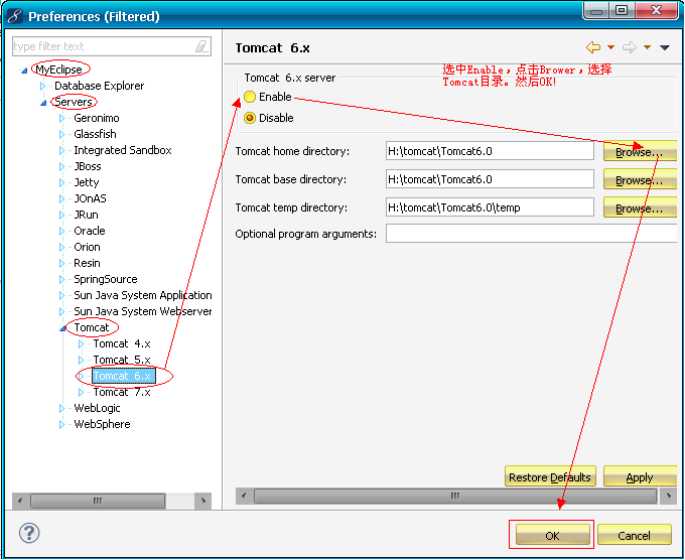Screen dimensions: 685x560
Task: Collapse the MyEclipse tree node
Action: click(x=25, y=70)
